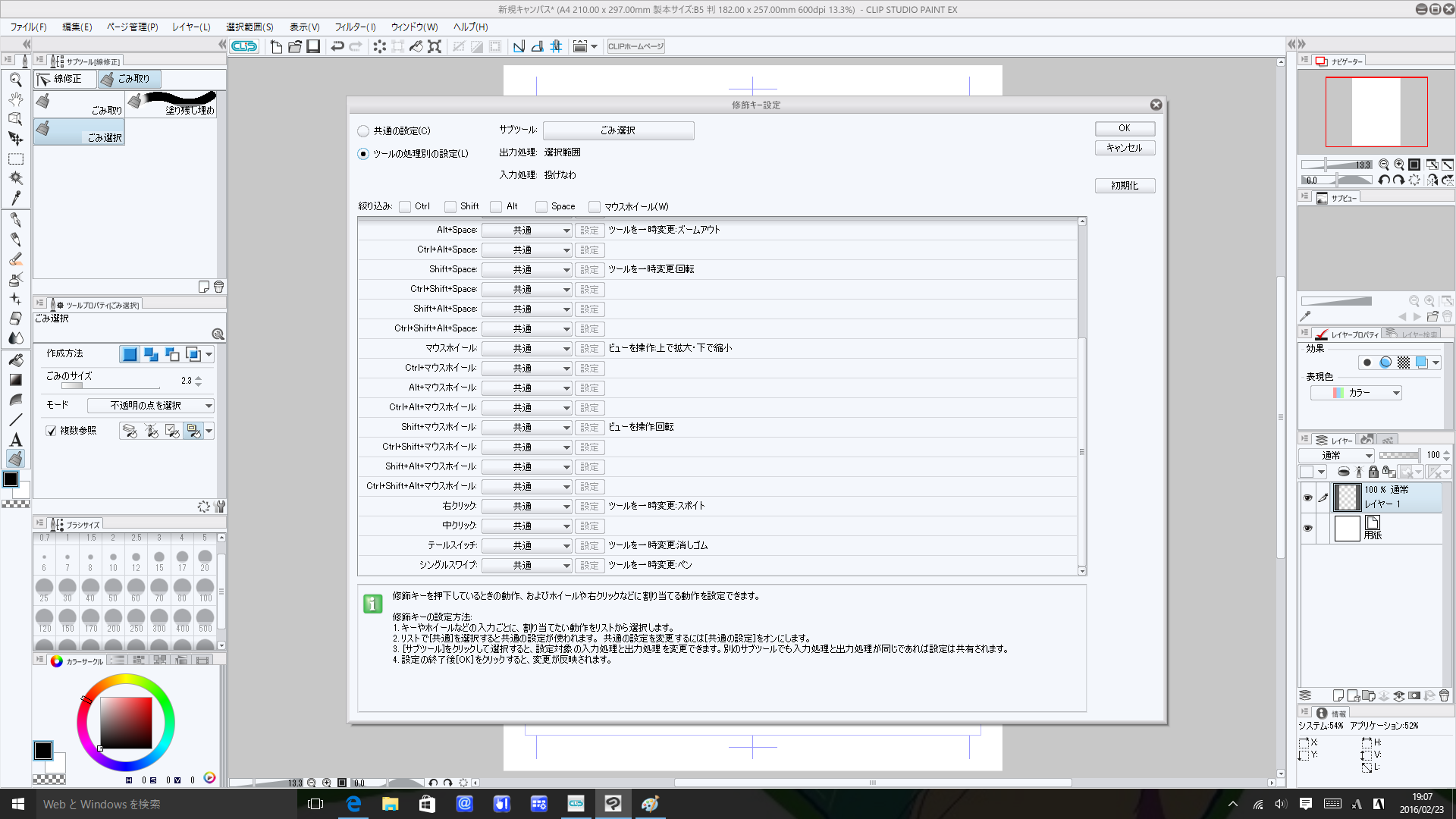Image resolution: width=1456 pixels, height=819 pixels.
Task: Switch to the ごみ取り sub tool tab
Action: tap(129, 79)
